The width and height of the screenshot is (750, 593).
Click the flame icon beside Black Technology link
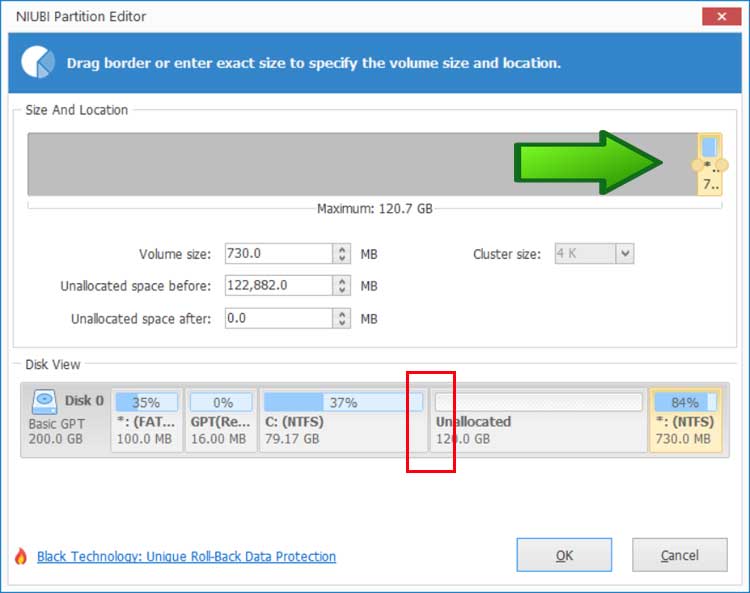[x=21, y=556]
